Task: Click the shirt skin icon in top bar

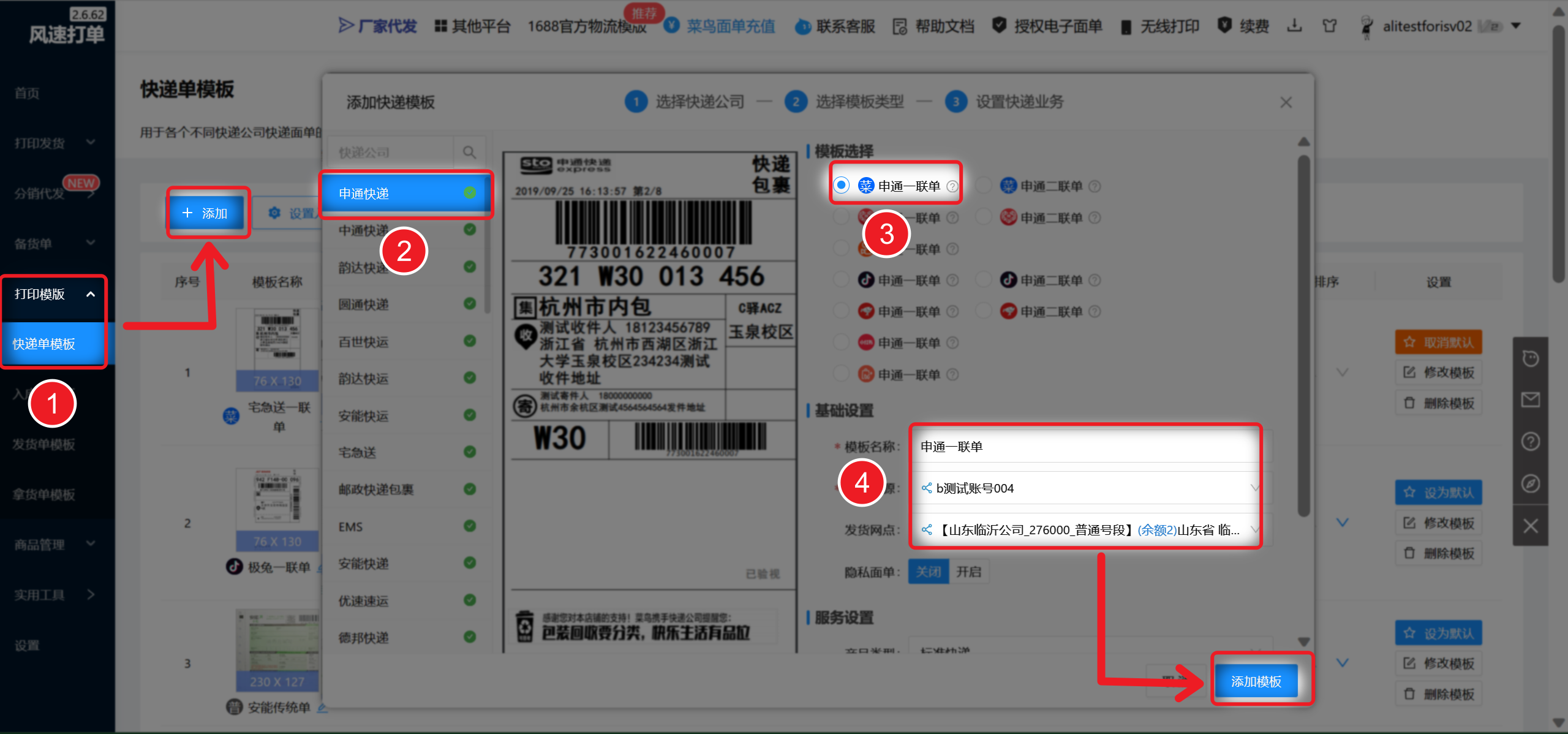Action: point(1329,26)
